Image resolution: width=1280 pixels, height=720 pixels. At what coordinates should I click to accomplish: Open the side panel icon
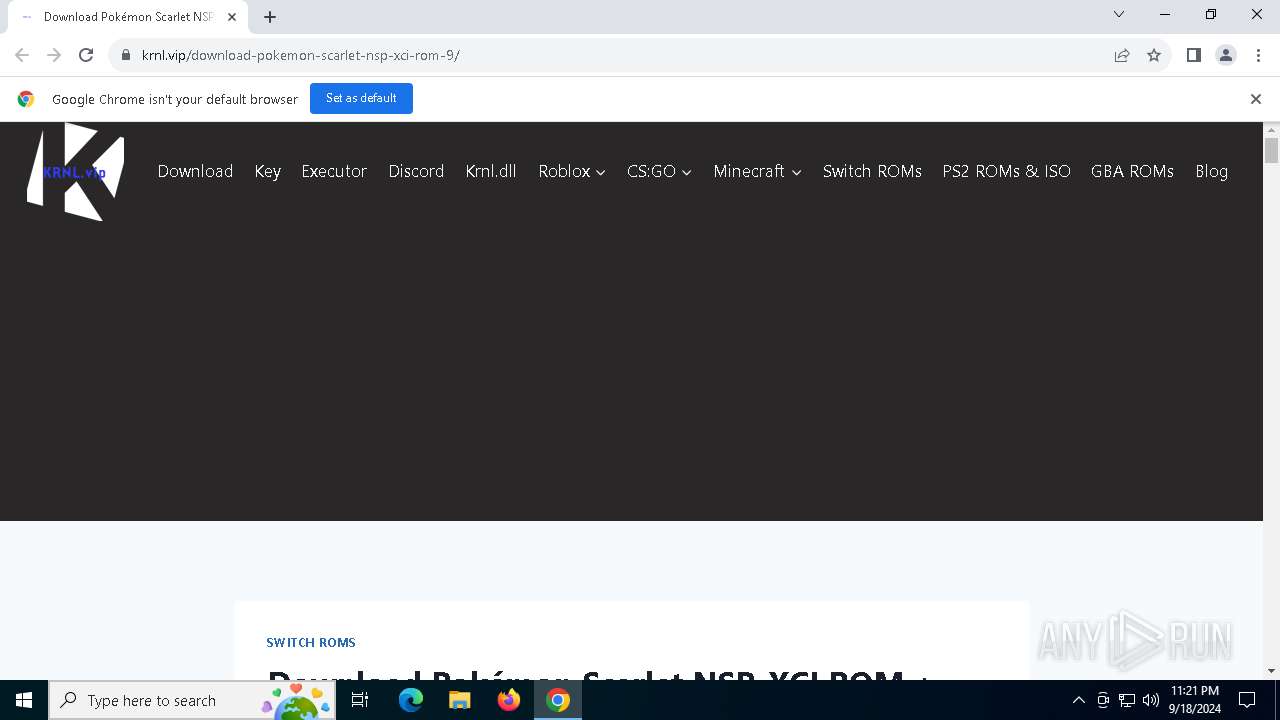pyautogui.click(x=1193, y=55)
